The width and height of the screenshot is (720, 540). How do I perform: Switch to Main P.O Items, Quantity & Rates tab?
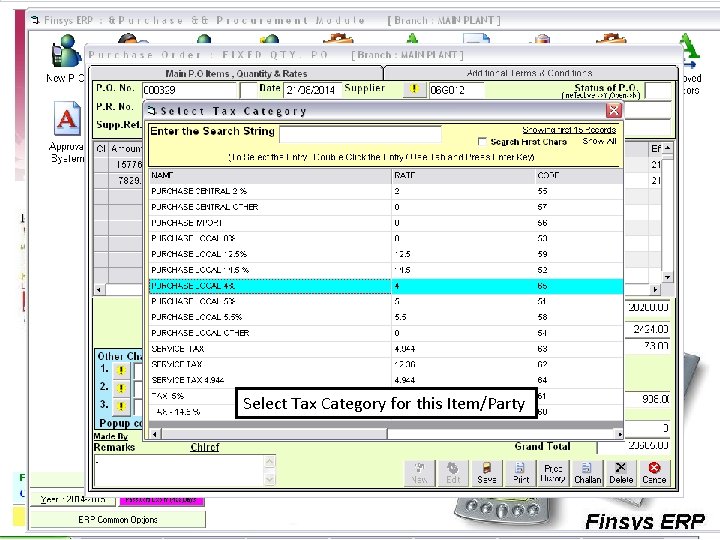(x=236, y=73)
